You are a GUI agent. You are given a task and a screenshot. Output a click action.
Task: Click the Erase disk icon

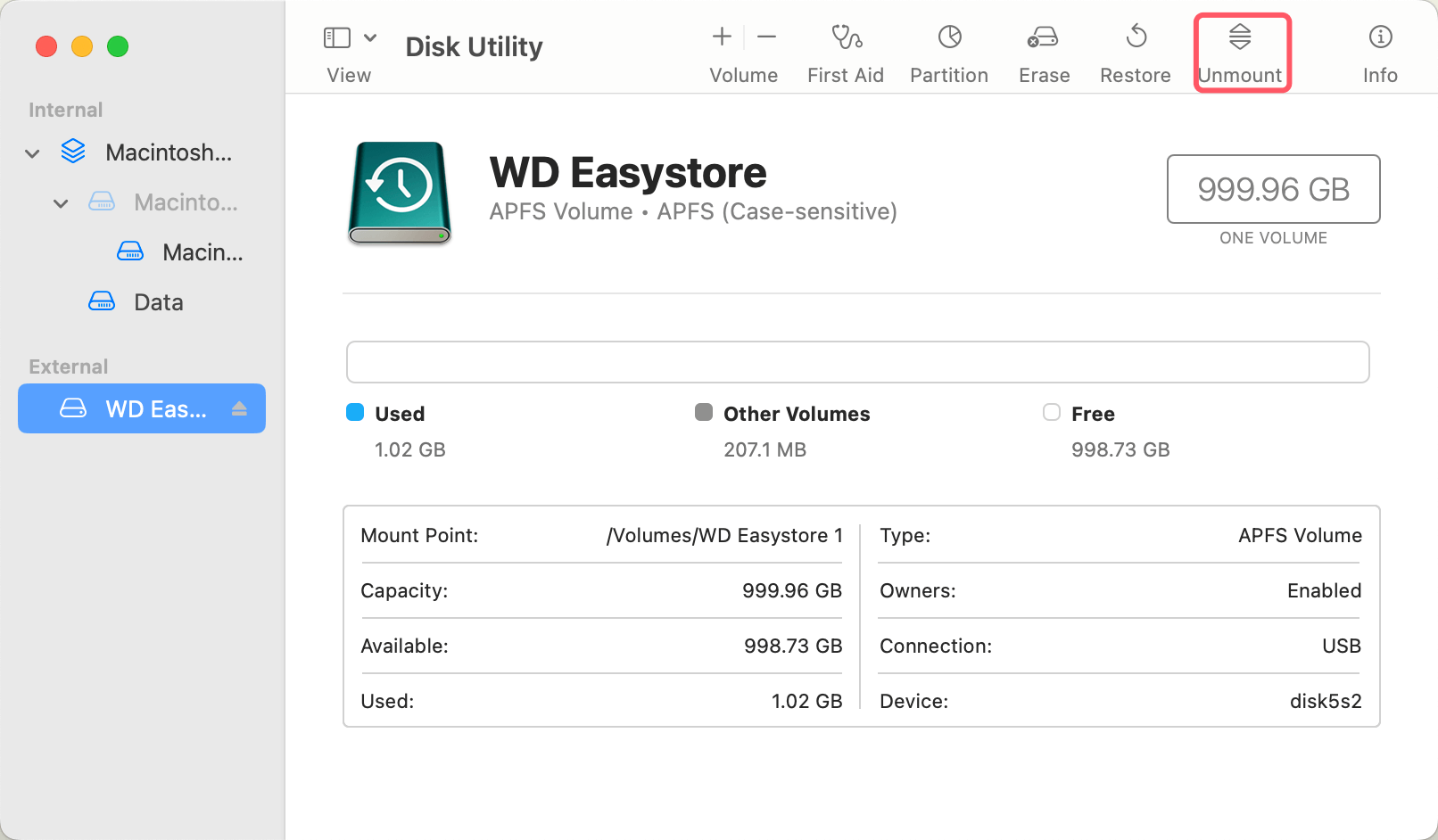tap(1043, 37)
